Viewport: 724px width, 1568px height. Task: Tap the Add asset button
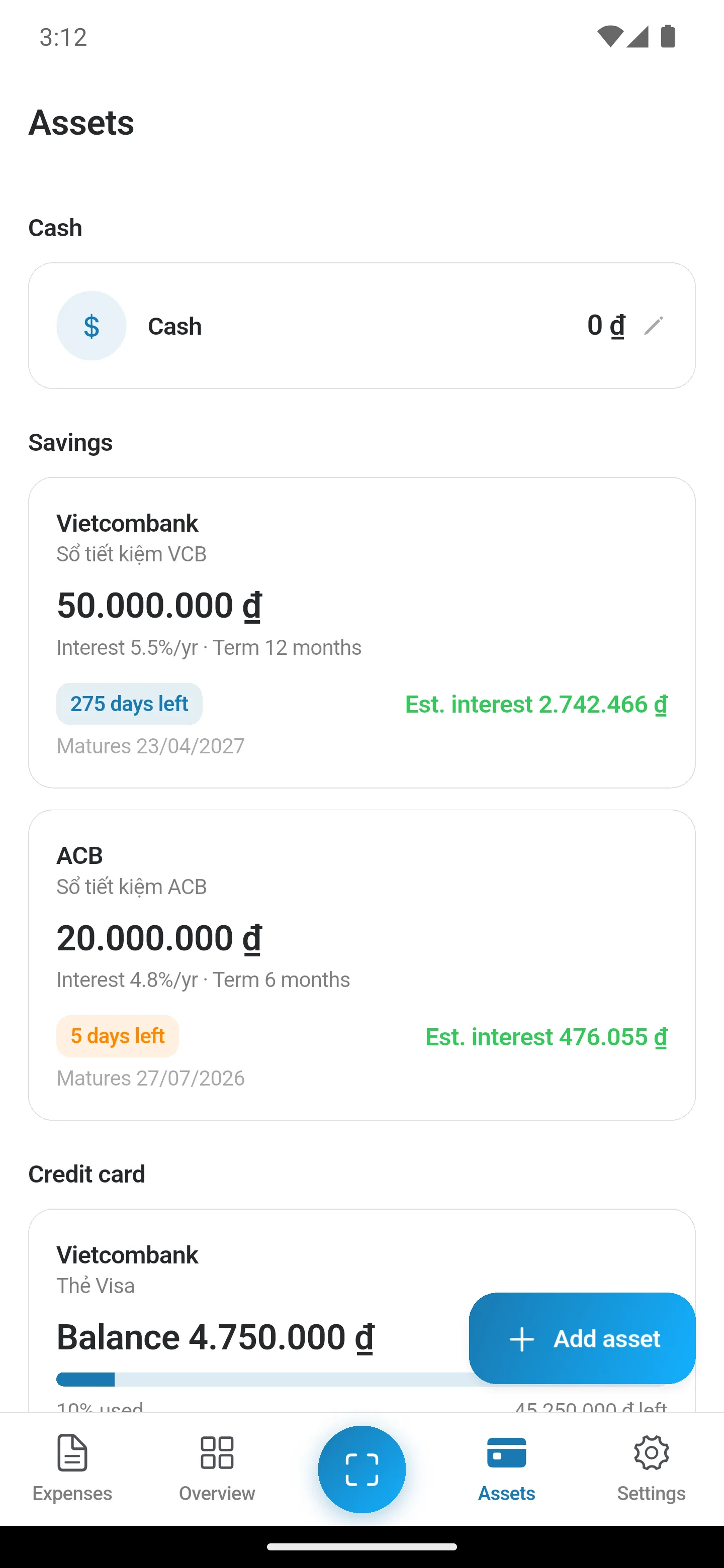click(x=582, y=1338)
